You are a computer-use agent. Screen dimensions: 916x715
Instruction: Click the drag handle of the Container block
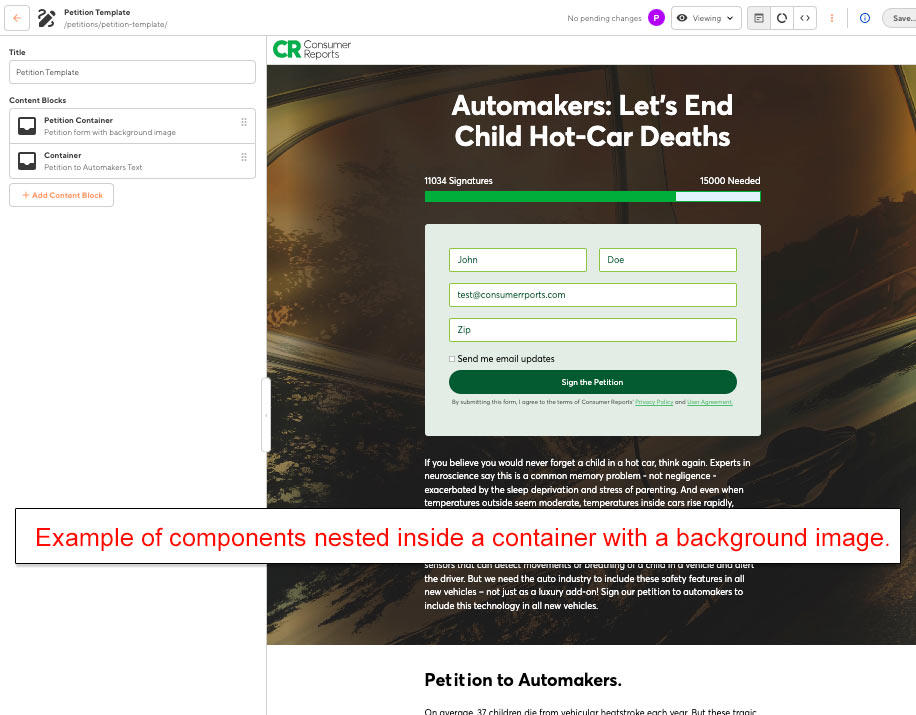pyautogui.click(x=244, y=157)
